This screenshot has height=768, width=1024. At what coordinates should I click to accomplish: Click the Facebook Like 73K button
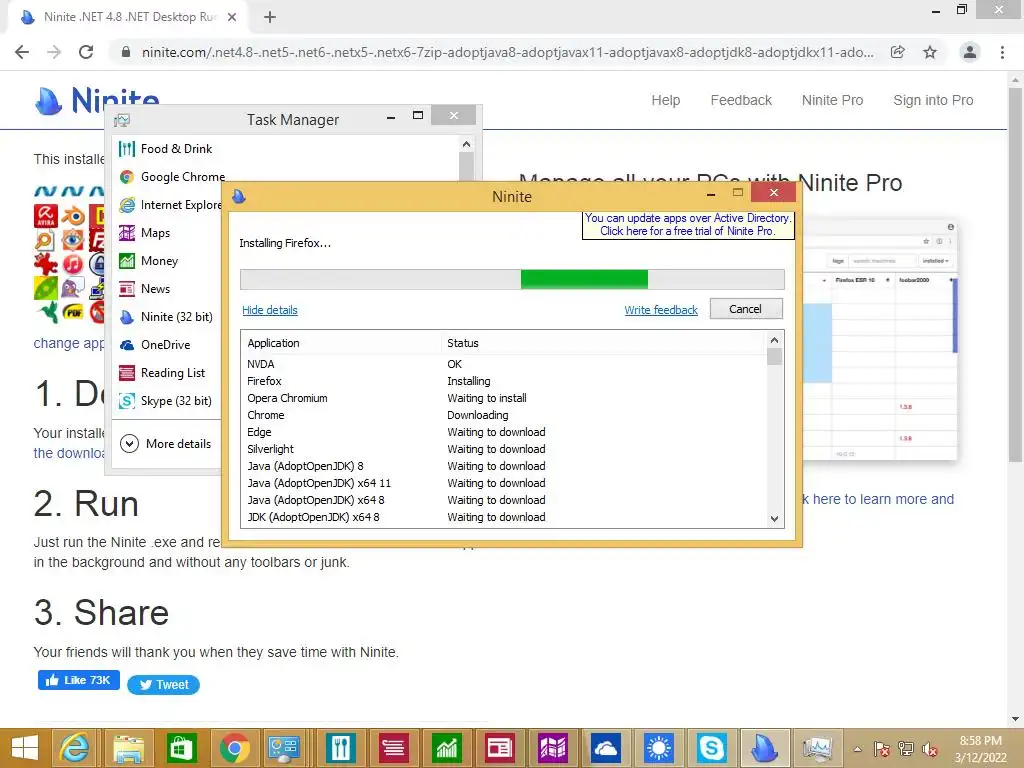point(78,680)
